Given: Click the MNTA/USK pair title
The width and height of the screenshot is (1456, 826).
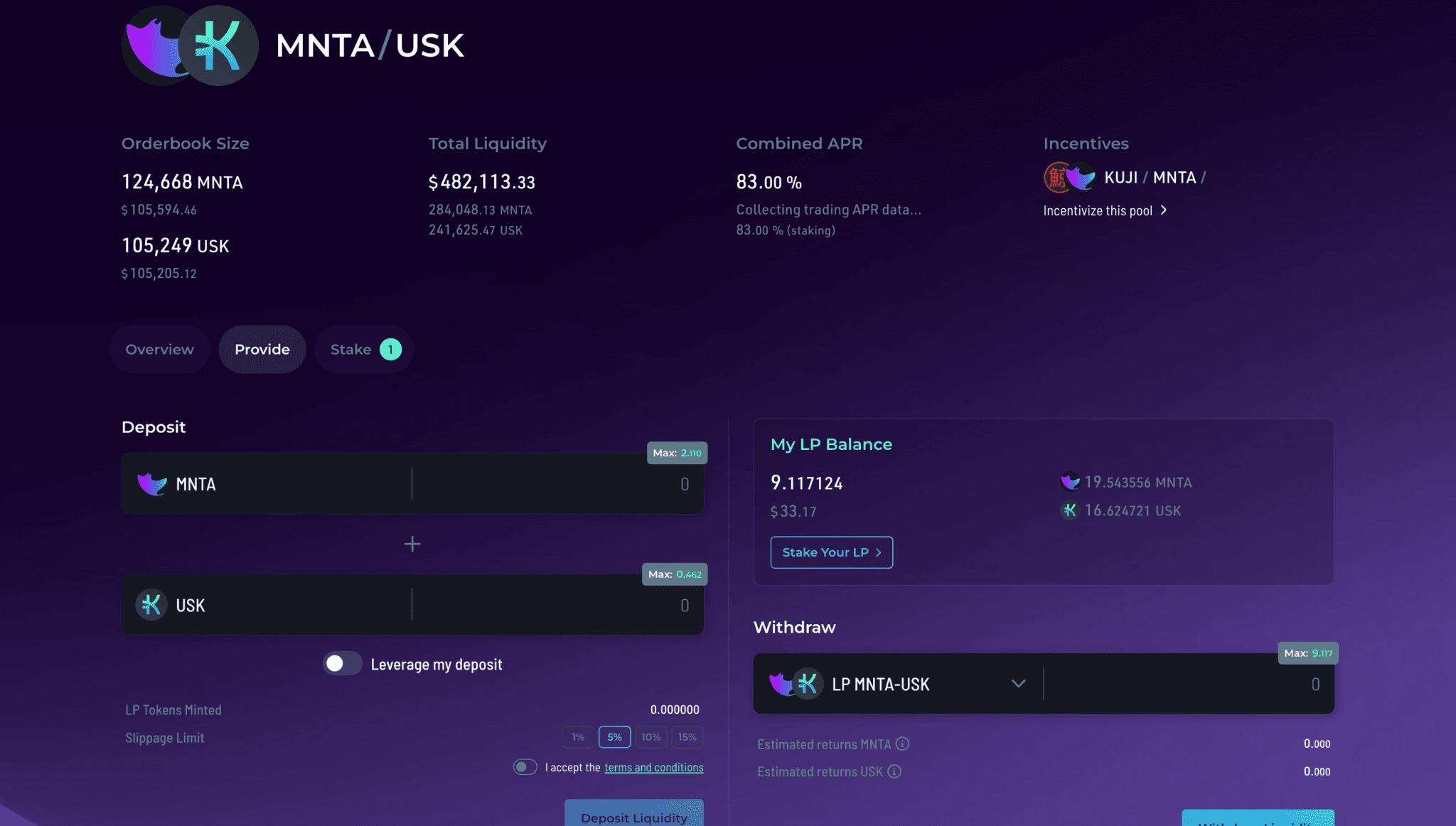Looking at the screenshot, I should (x=370, y=46).
